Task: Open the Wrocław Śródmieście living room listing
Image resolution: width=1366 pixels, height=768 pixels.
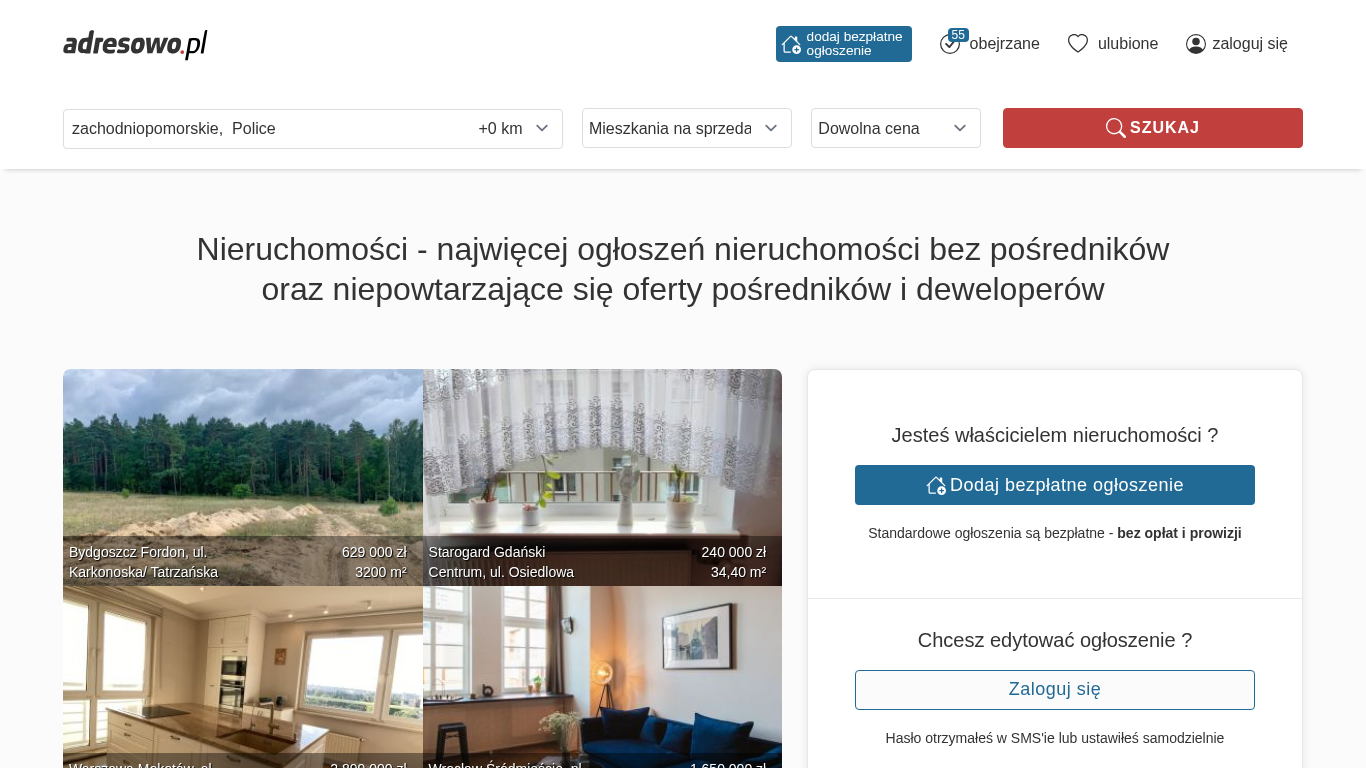Action: click(x=602, y=677)
